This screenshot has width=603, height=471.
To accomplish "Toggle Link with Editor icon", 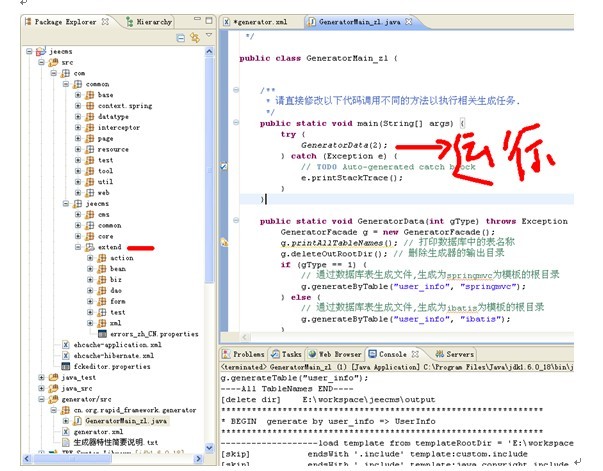I will pyautogui.click(x=195, y=38).
